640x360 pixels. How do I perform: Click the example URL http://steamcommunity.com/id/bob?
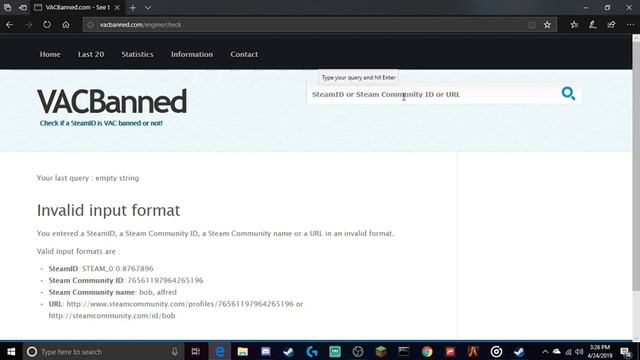(112, 316)
